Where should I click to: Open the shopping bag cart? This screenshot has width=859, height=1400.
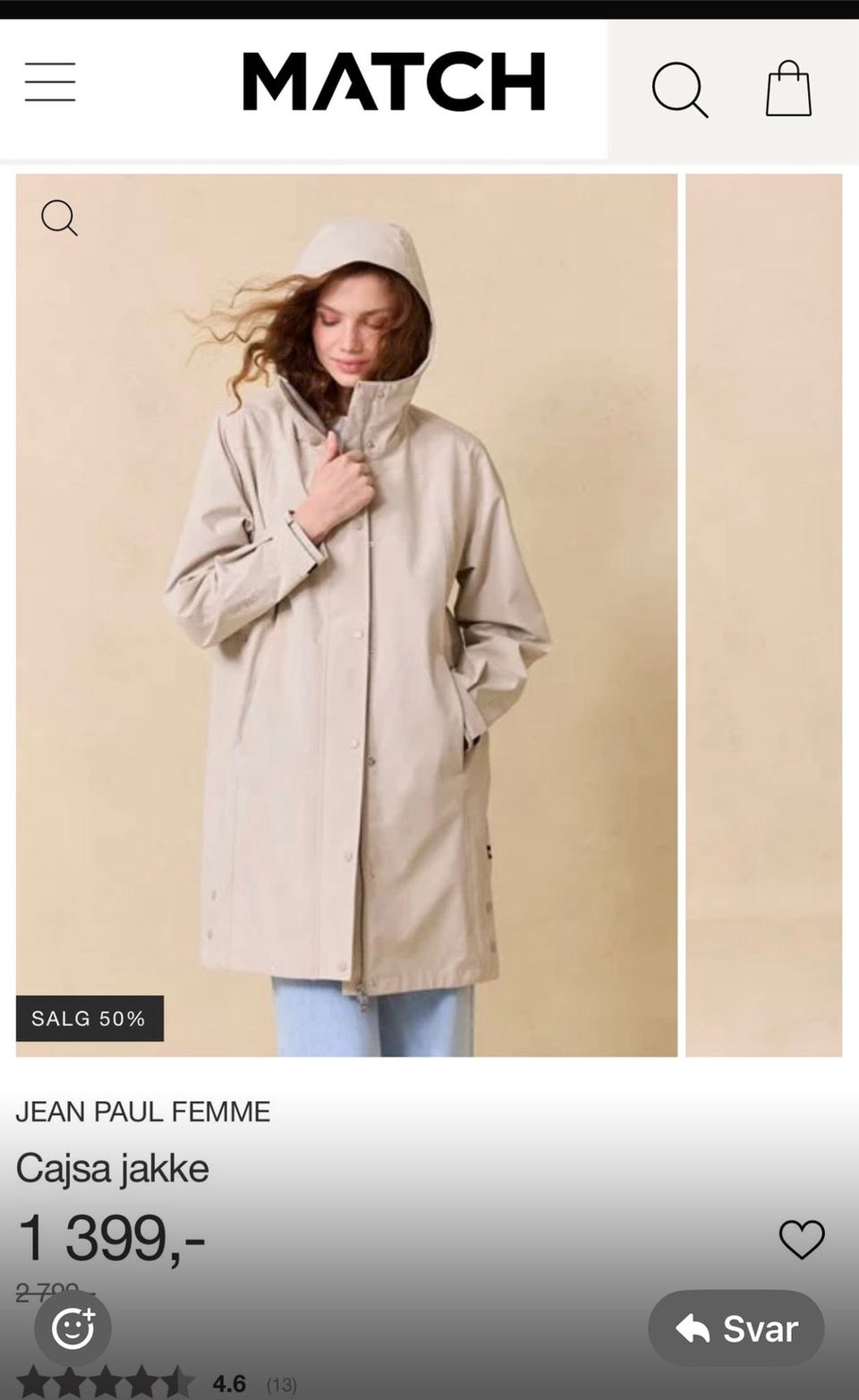click(x=788, y=89)
